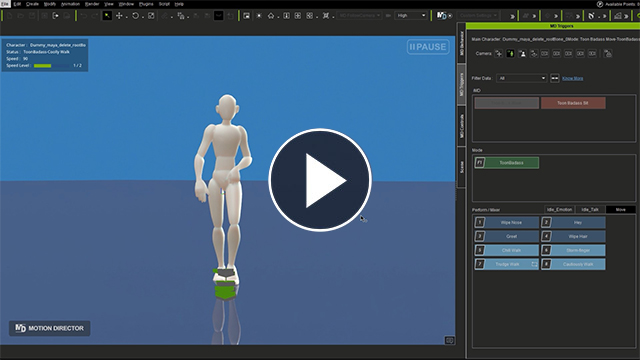Select the fourth camera orbit icon
640x360 pixels.
click(533, 53)
